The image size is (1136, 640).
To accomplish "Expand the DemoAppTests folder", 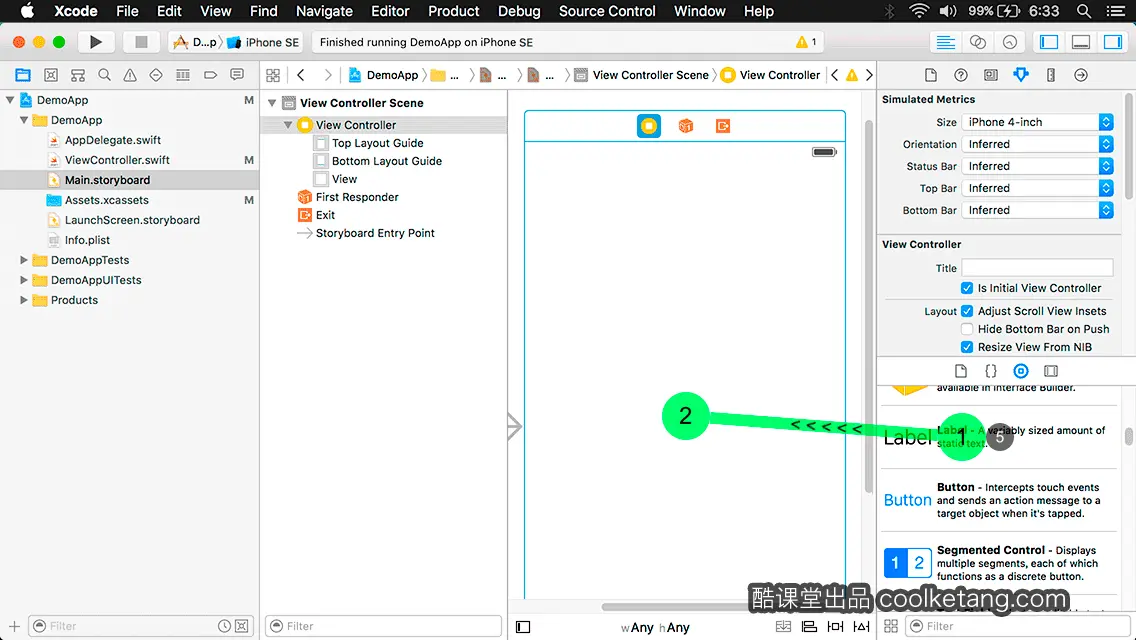I will click(23, 260).
